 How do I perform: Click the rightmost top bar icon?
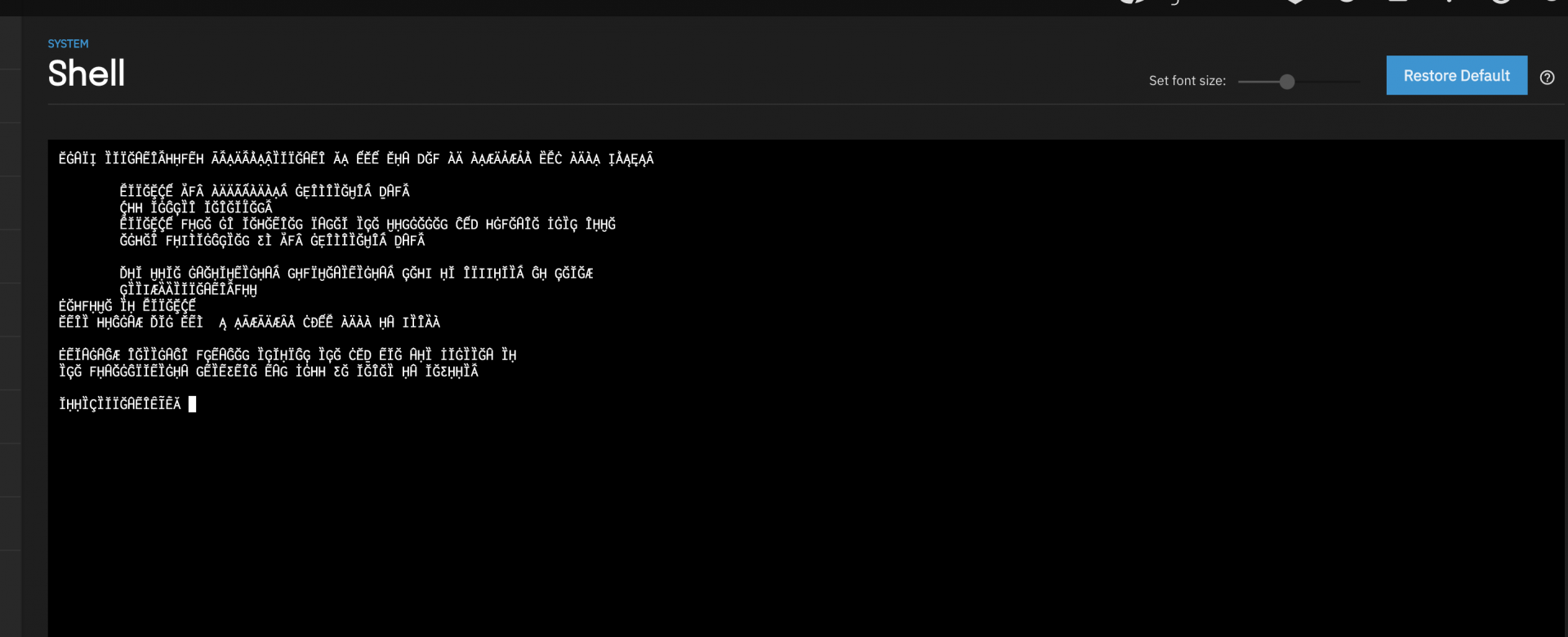1552,1
